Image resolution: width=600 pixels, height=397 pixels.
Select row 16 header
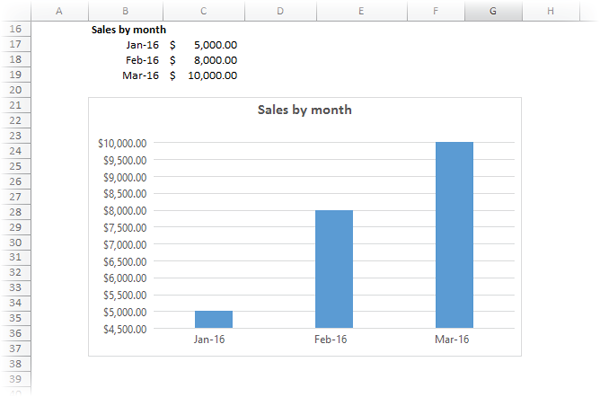tap(16, 29)
